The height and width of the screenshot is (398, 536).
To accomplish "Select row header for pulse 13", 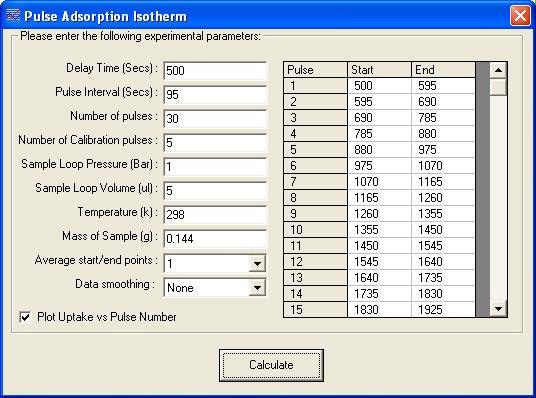I will coord(316,277).
